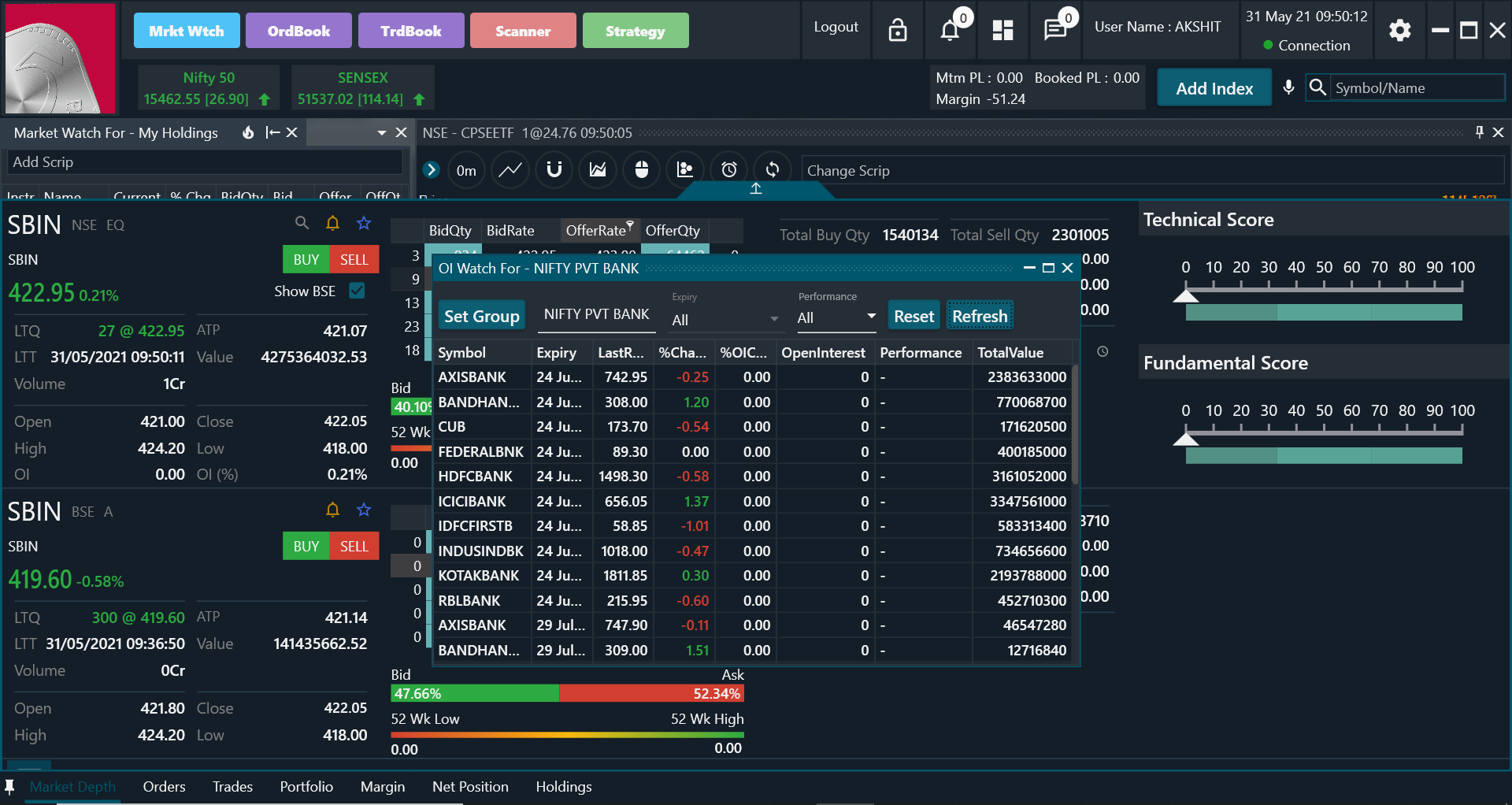
Task: Click the pin icon beside Market Depth tab
Action: point(9,786)
